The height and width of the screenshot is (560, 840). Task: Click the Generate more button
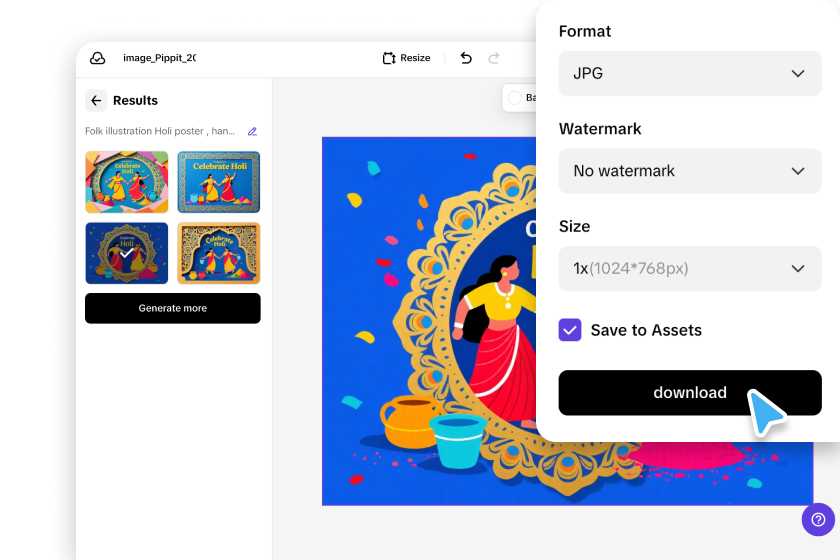pos(172,308)
